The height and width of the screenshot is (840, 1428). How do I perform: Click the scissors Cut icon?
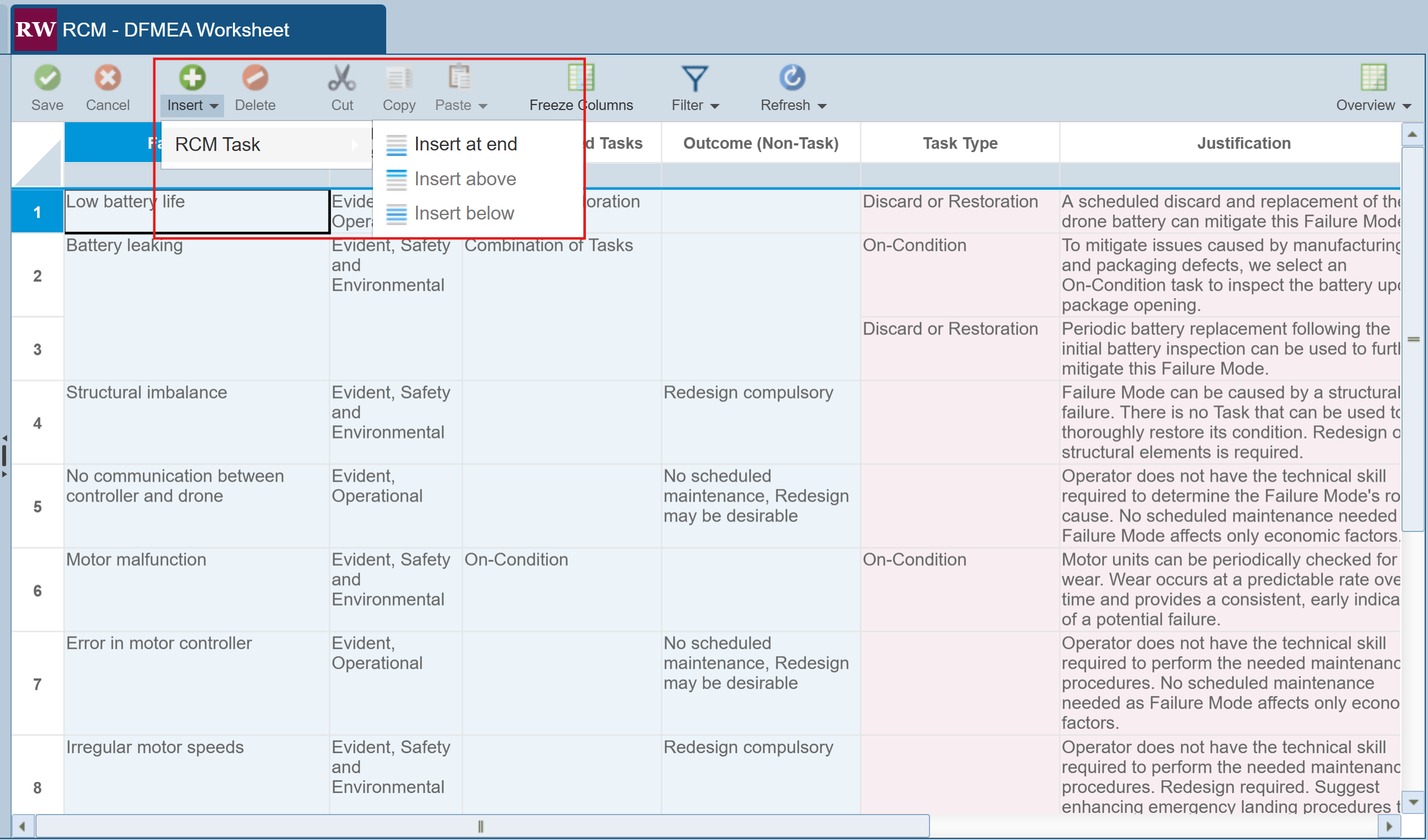pos(342,77)
